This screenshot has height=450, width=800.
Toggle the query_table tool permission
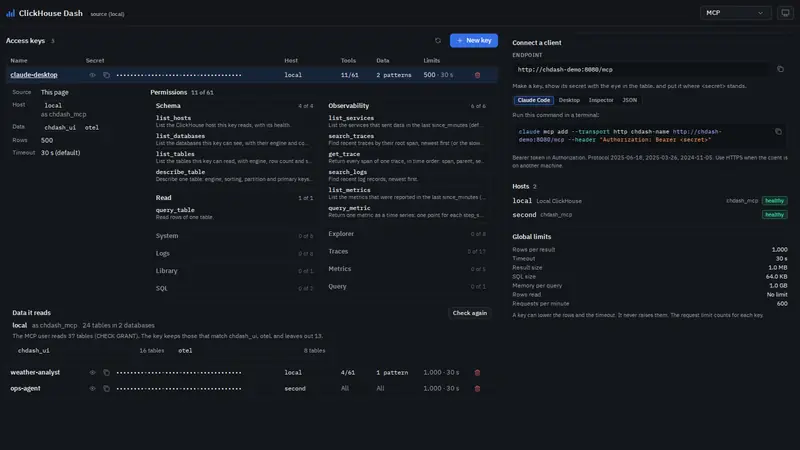point(234,213)
